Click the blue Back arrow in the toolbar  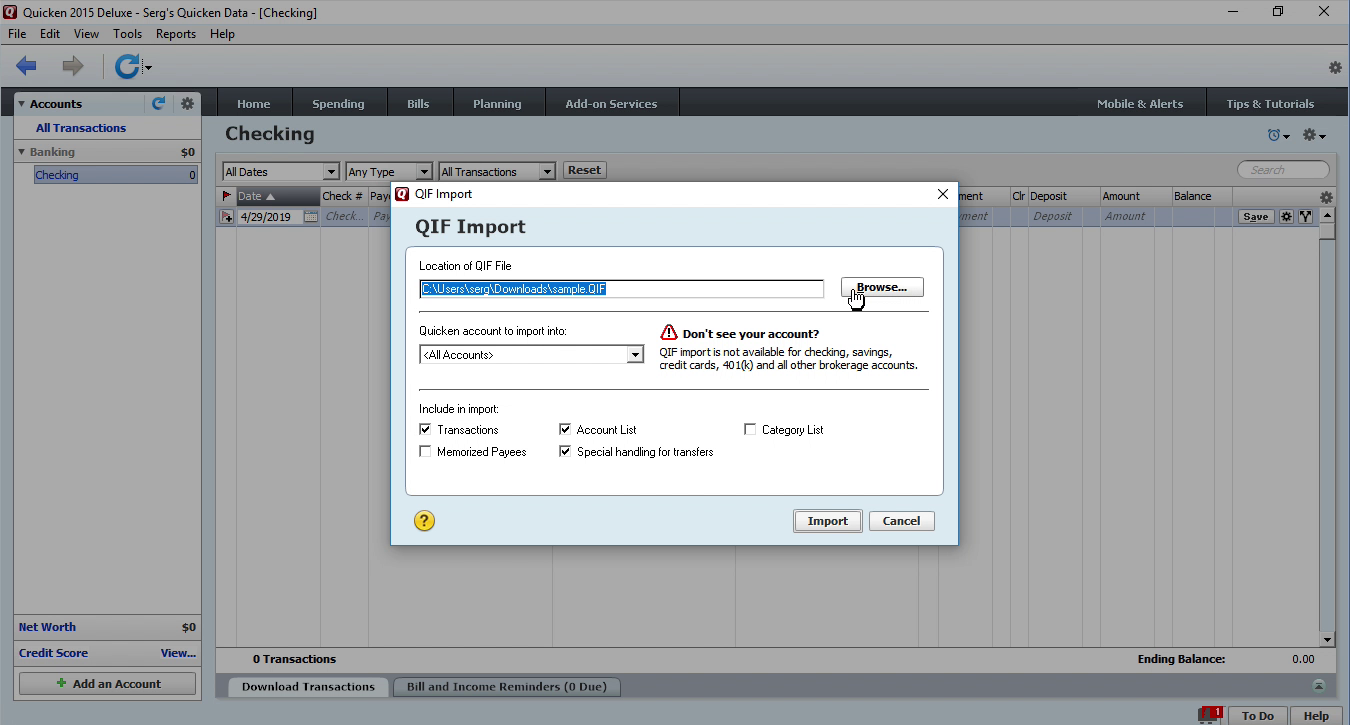[x=26, y=67]
